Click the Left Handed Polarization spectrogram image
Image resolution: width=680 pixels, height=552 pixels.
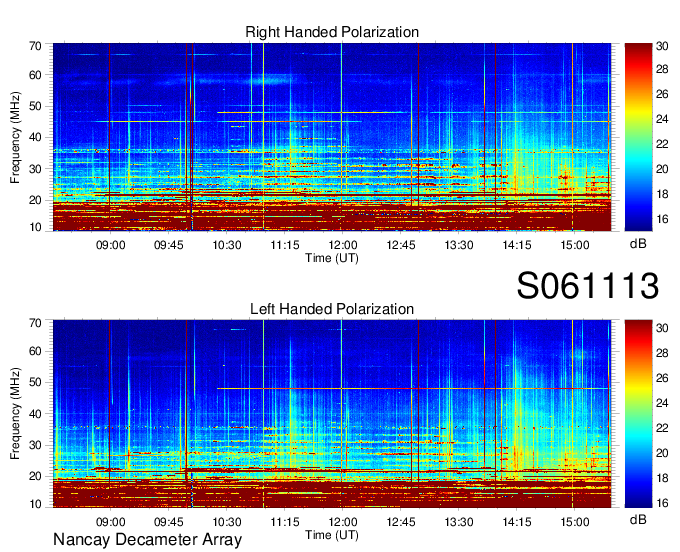(332, 414)
